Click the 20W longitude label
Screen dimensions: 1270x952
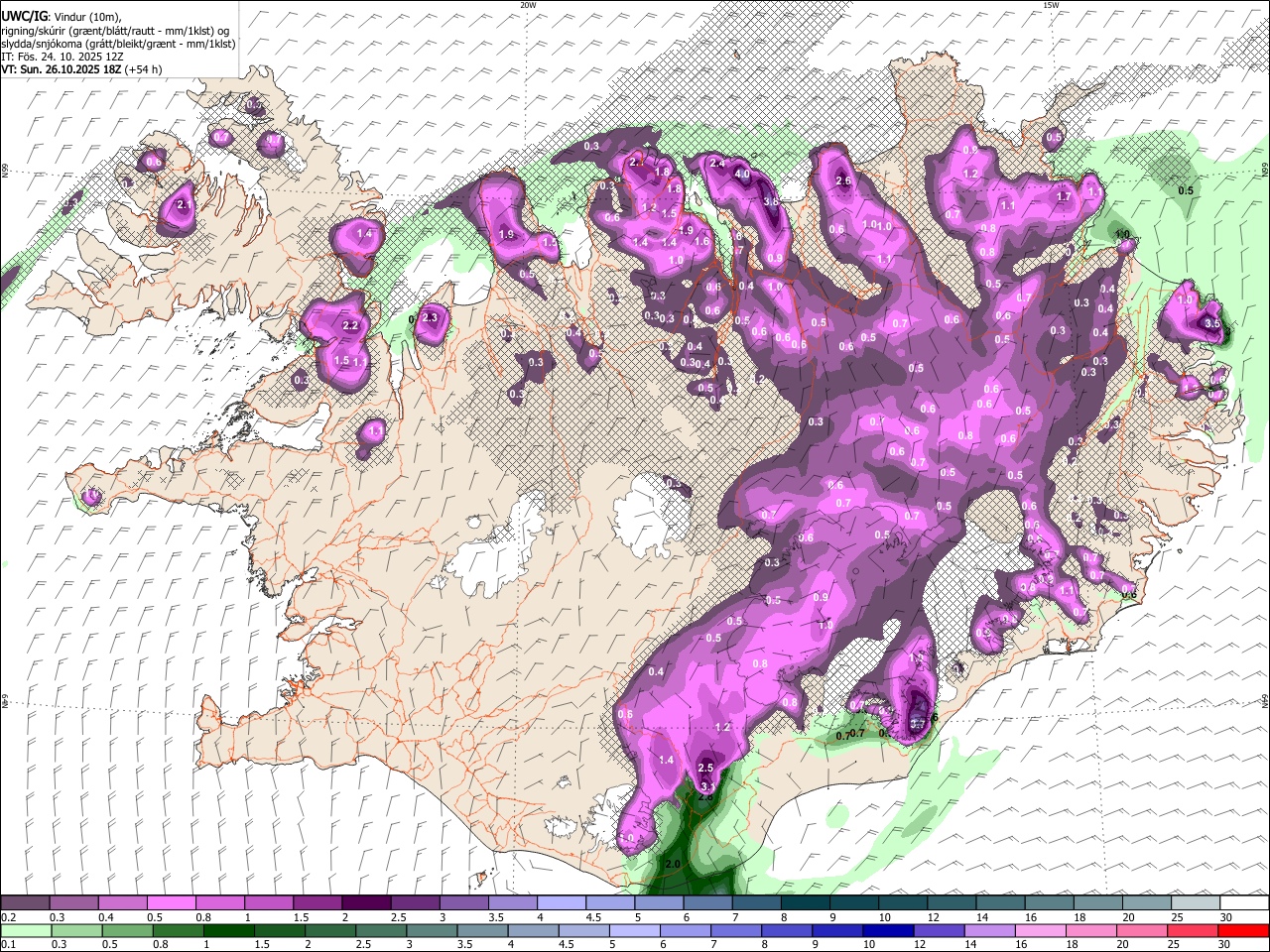pyautogui.click(x=529, y=5)
